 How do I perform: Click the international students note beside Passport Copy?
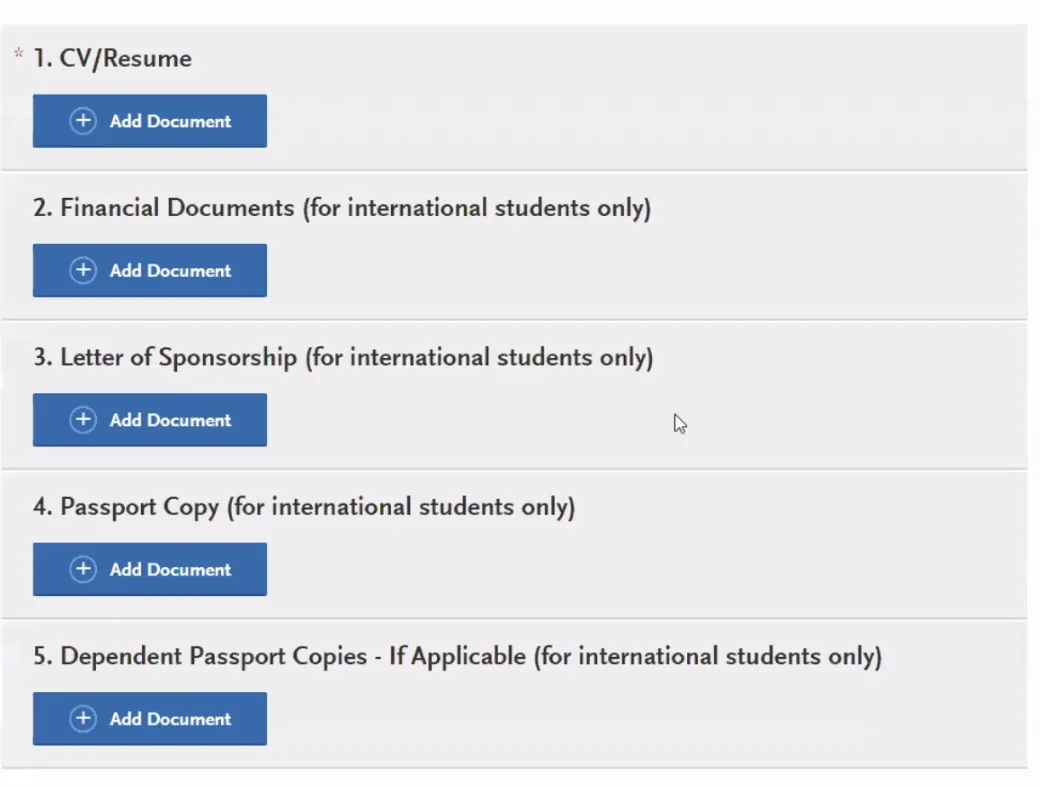pyautogui.click(x=400, y=506)
